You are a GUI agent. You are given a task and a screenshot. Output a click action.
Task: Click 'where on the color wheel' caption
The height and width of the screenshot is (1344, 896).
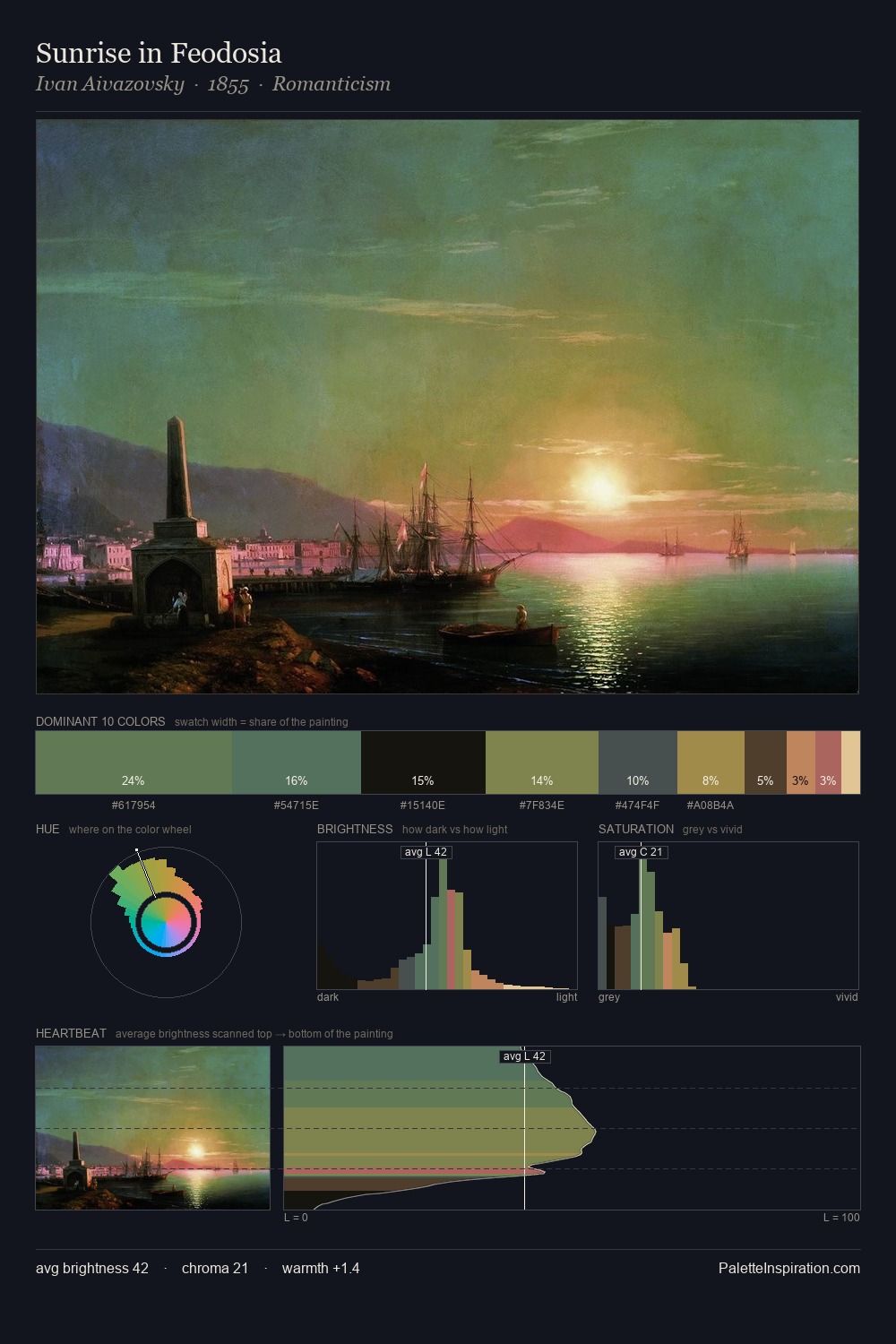[130, 829]
